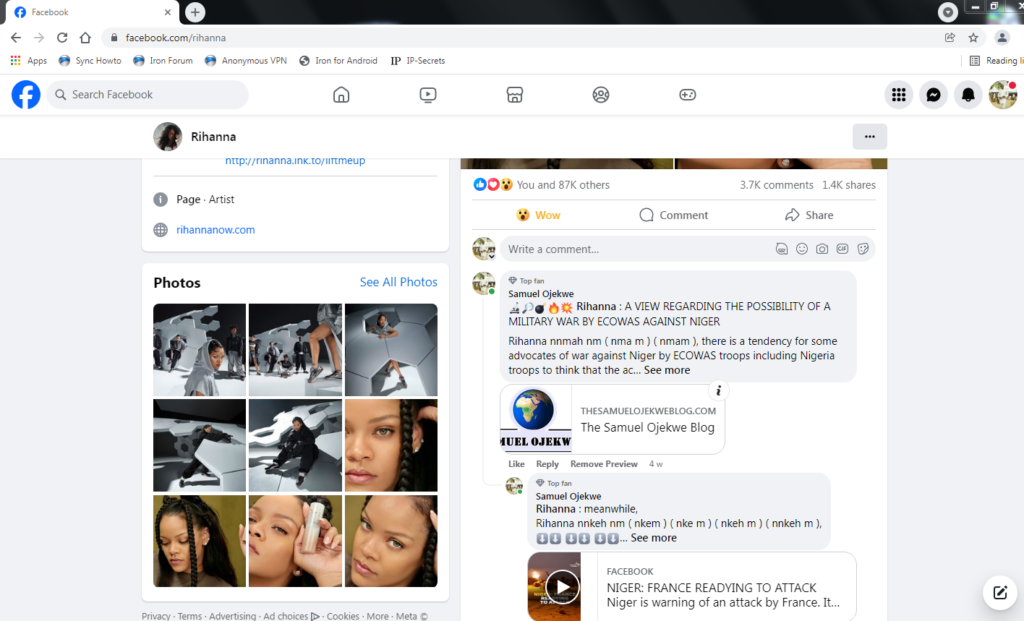The height and width of the screenshot is (621, 1024).
Task: Click the Facebook logo icon
Action: [26, 95]
